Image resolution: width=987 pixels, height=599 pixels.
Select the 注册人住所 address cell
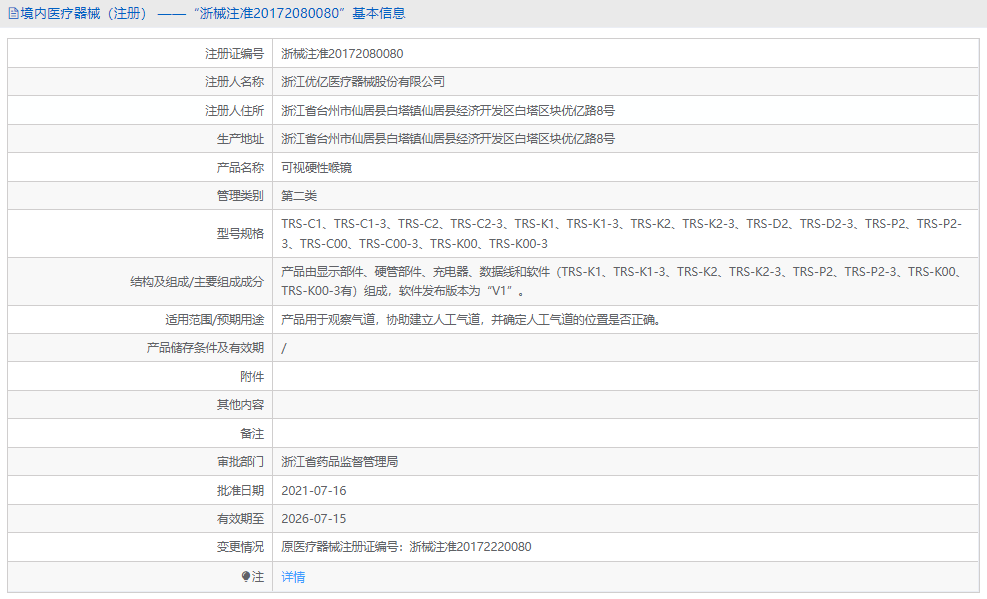(x=444, y=110)
